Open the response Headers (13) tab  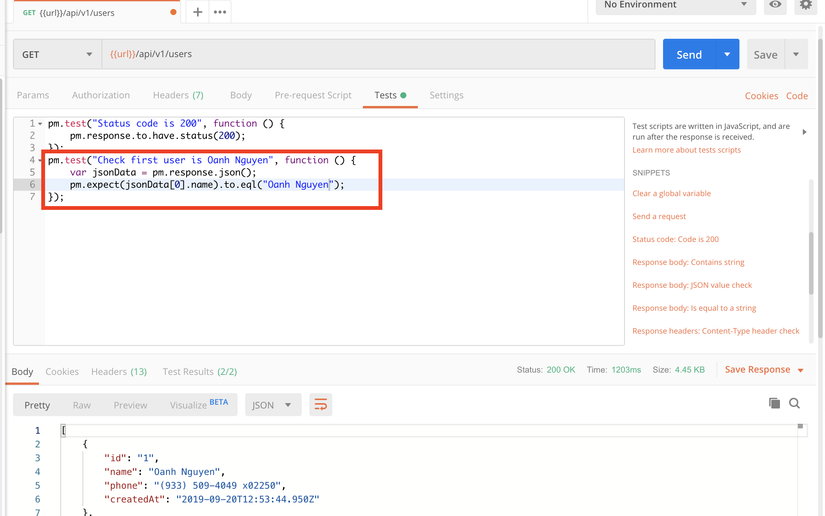(x=119, y=371)
